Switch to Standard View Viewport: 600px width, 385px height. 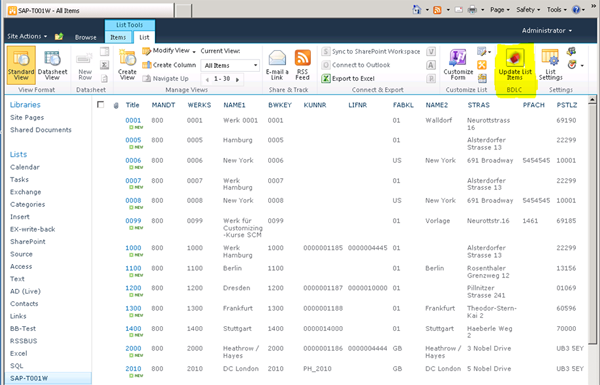point(21,65)
